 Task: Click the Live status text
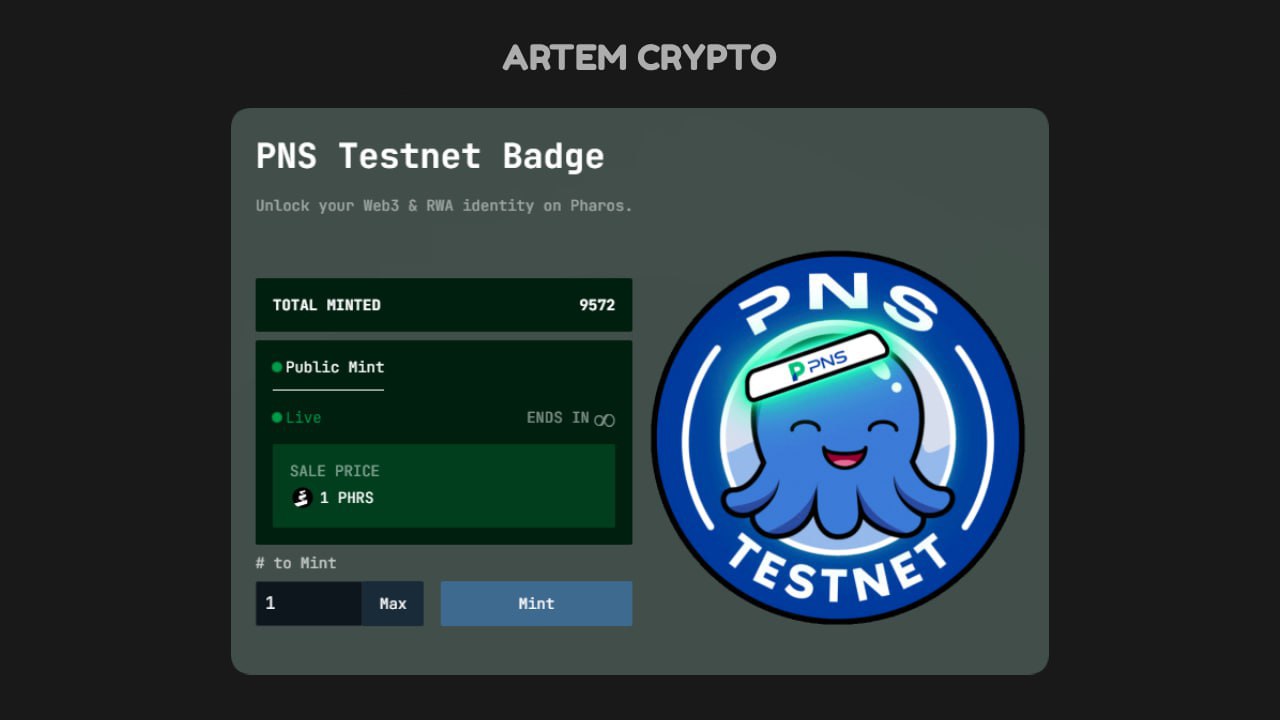coord(303,418)
